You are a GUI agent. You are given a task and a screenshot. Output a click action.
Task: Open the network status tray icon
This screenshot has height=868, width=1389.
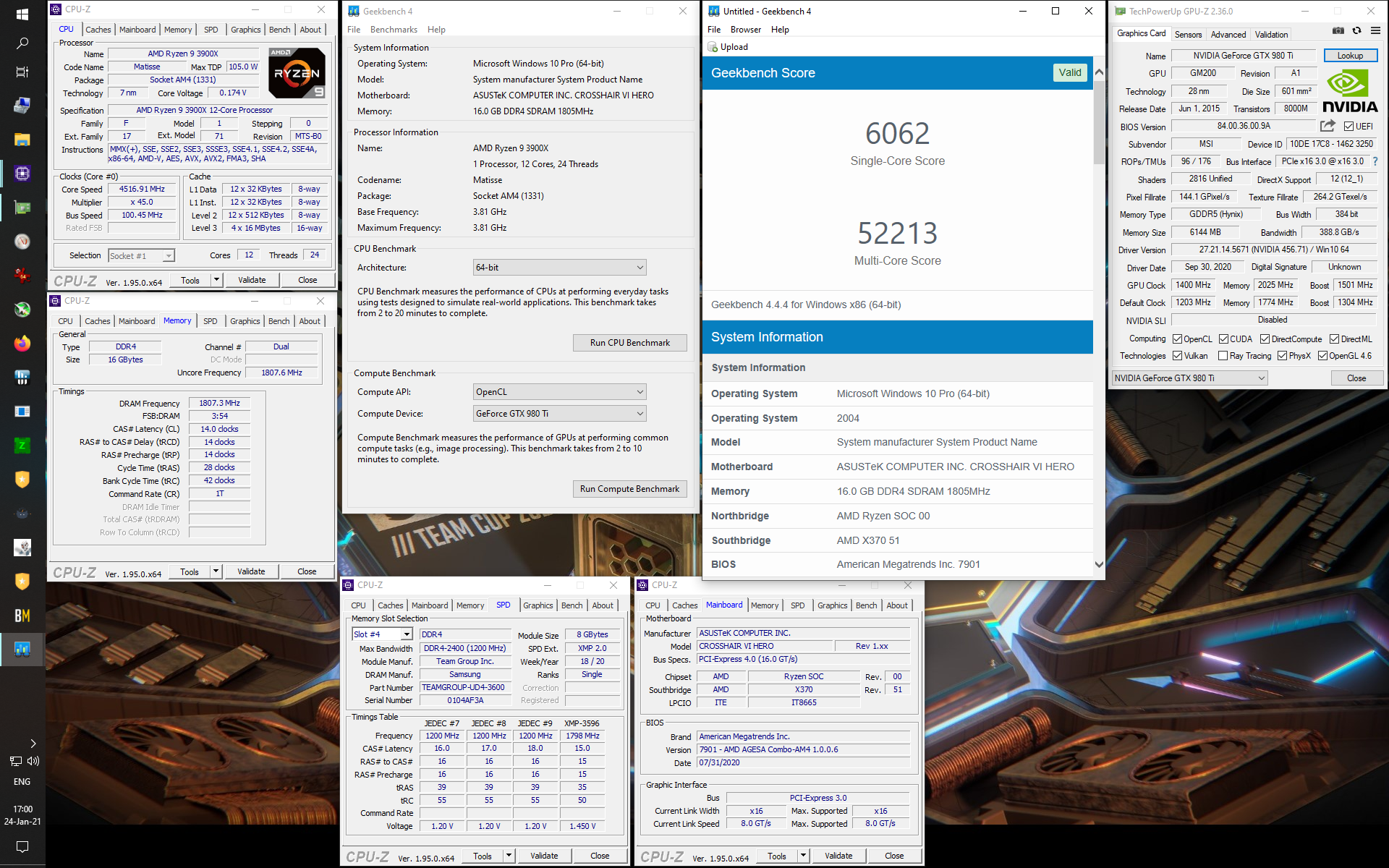coord(15,761)
